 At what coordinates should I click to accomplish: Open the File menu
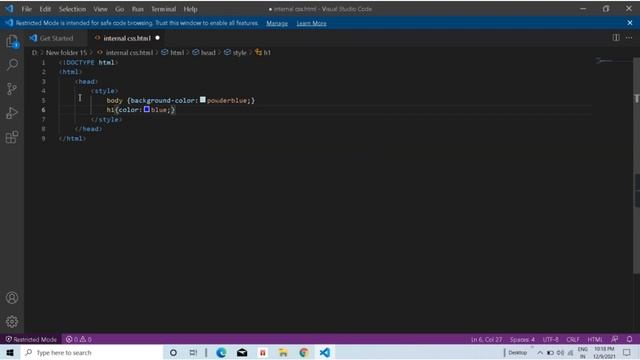(x=27, y=9)
